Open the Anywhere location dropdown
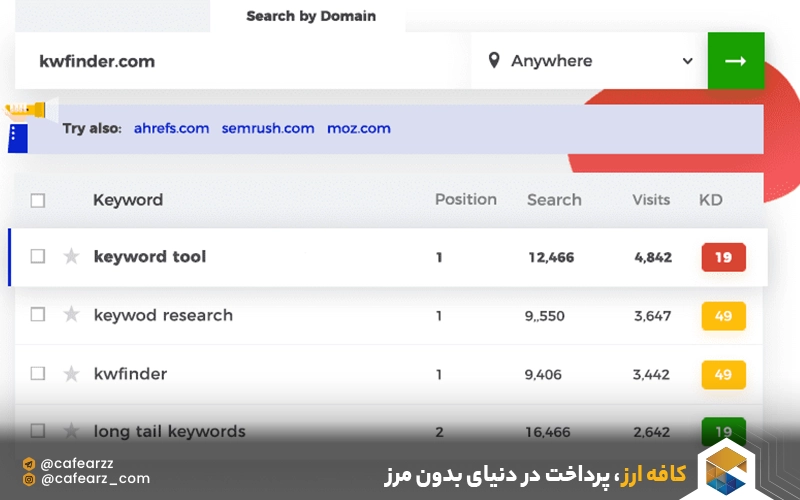Viewport: 800px width, 500px height. click(x=589, y=61)
